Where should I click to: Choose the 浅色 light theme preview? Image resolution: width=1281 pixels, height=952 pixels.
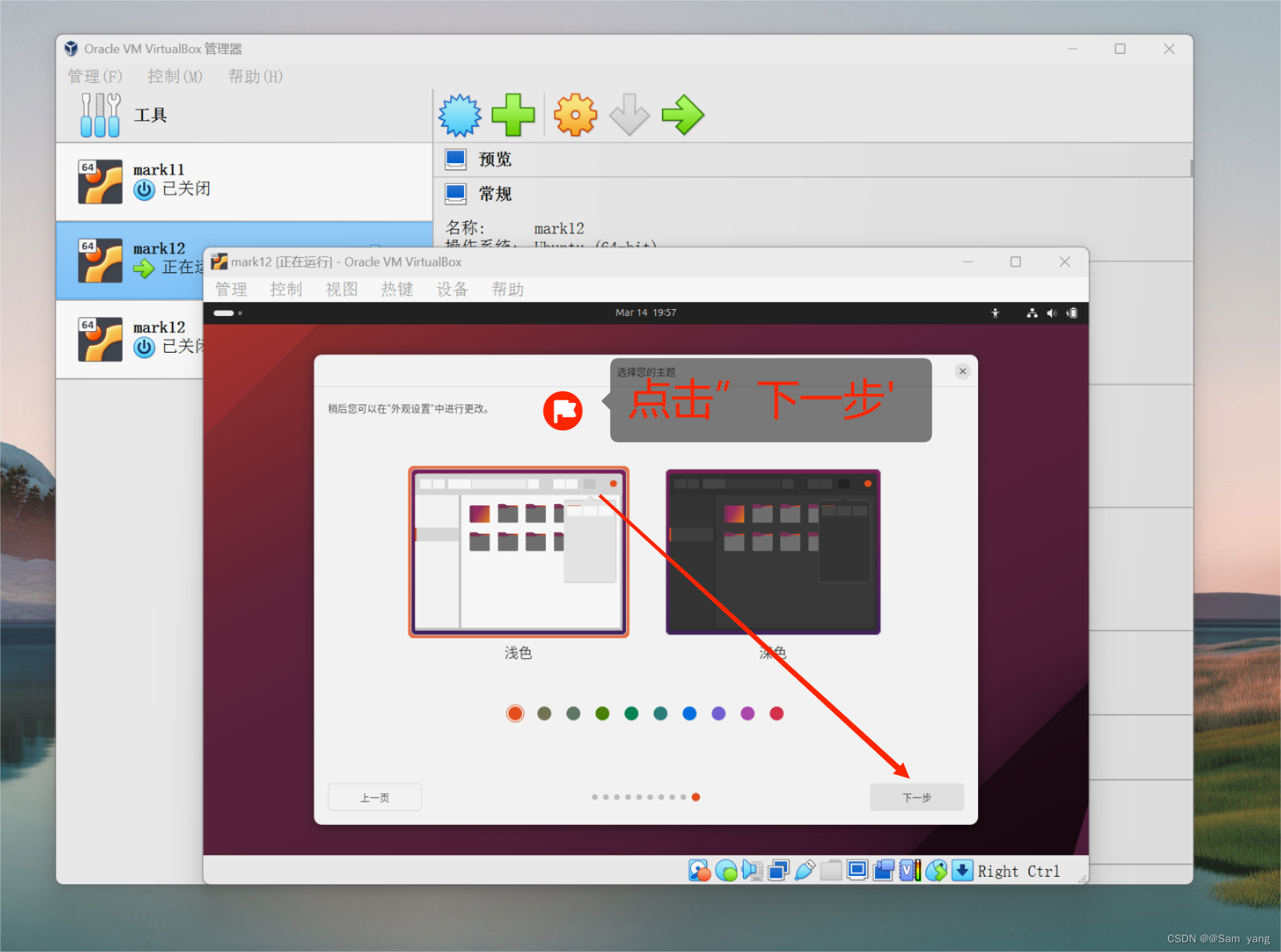point(518,552)
